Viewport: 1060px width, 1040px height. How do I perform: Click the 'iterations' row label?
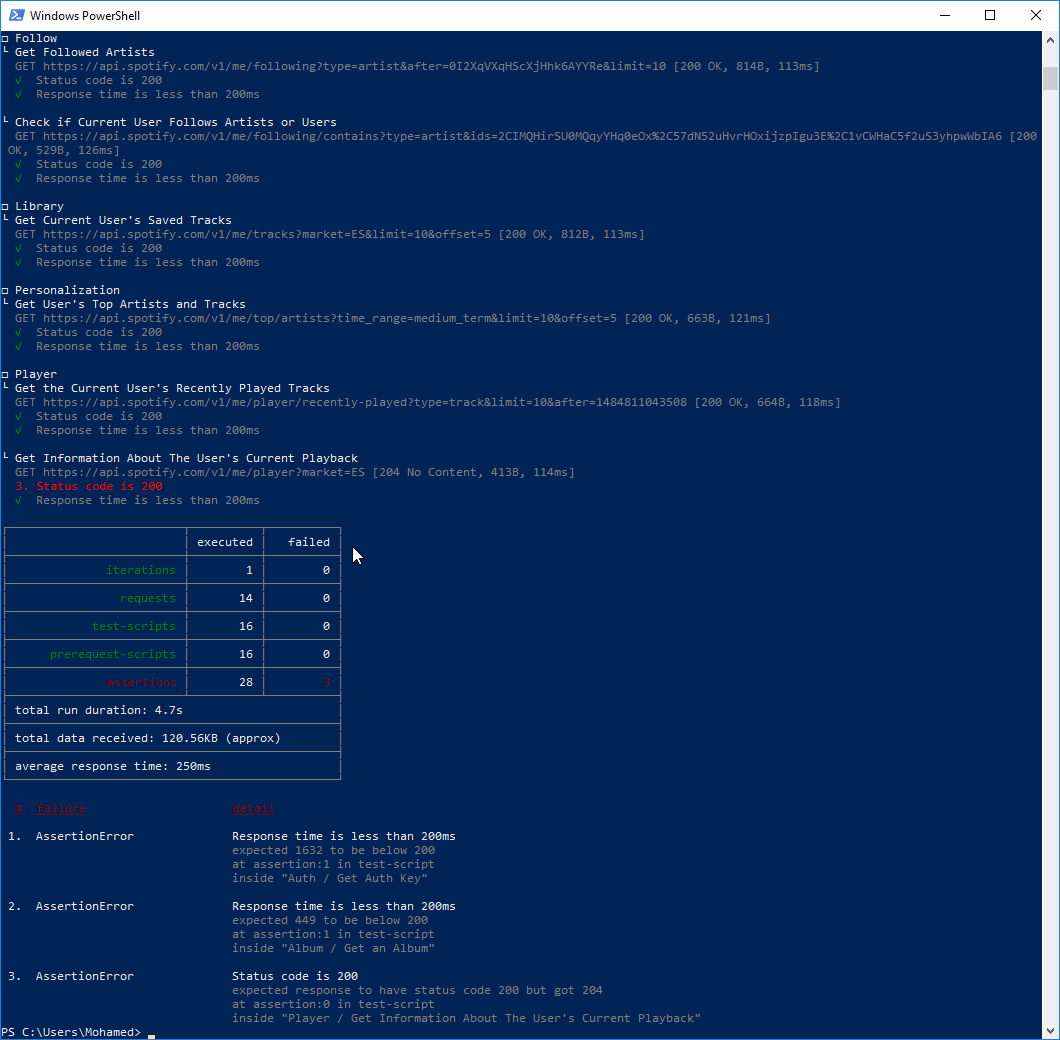point(141,570)
